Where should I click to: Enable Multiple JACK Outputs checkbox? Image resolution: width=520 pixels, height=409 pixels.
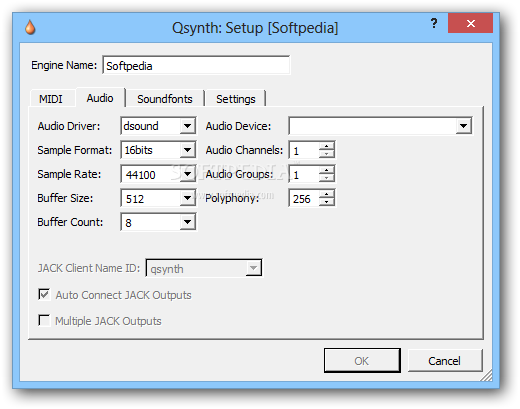44,321
